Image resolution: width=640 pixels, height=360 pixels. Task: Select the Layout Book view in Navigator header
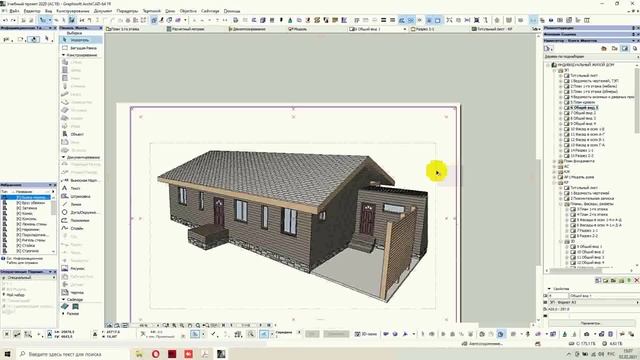coord(624,49)
